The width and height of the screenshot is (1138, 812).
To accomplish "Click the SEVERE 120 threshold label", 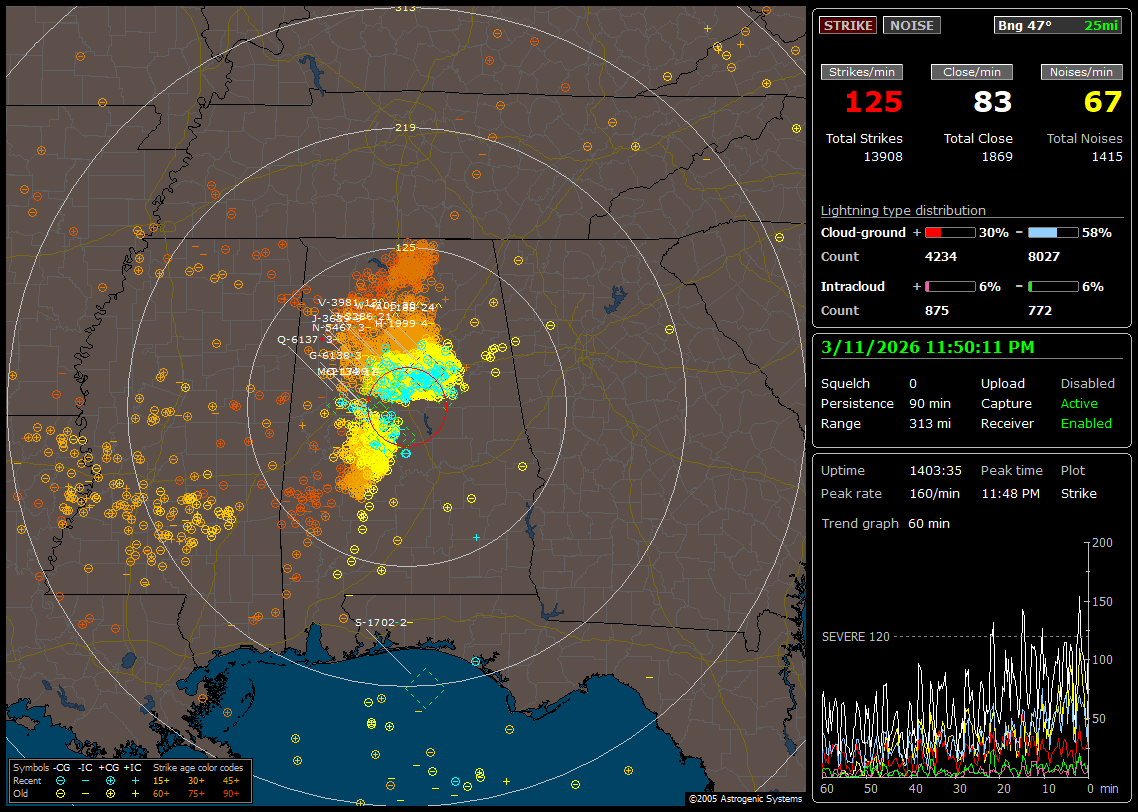I will click(x=855, y=636).
